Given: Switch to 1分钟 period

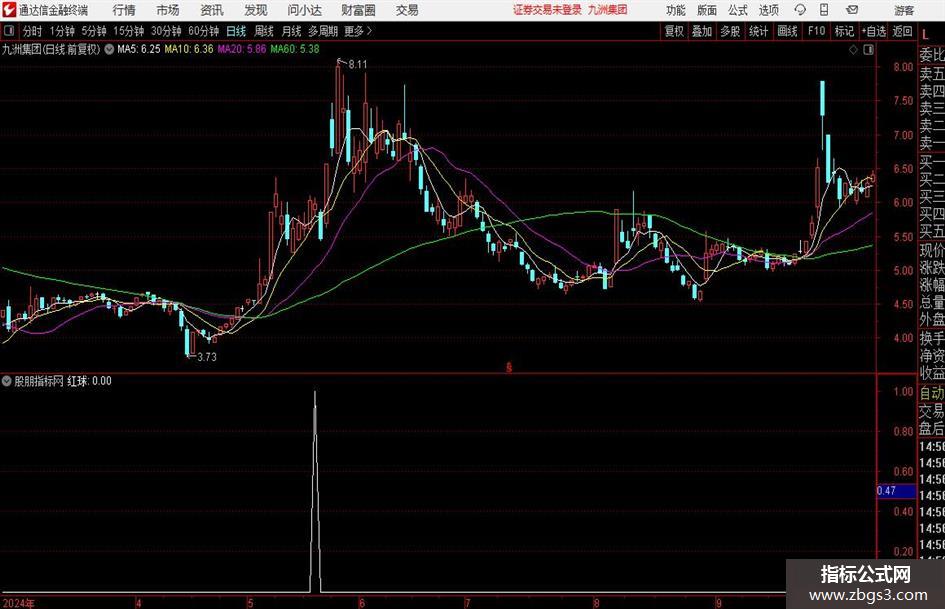Looking at the screenshot, I should click(62, 31).
